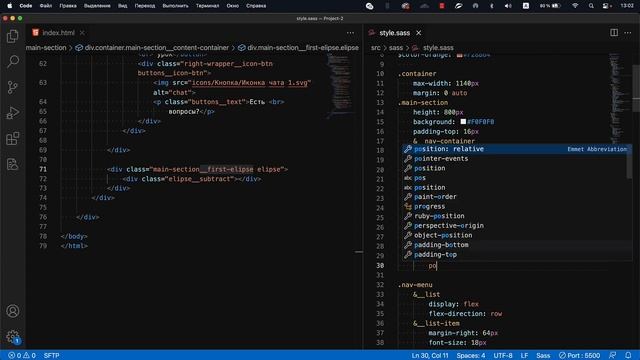Change language mode via Sass status item
The image size is (640, 360).
[x=543, y=356]
